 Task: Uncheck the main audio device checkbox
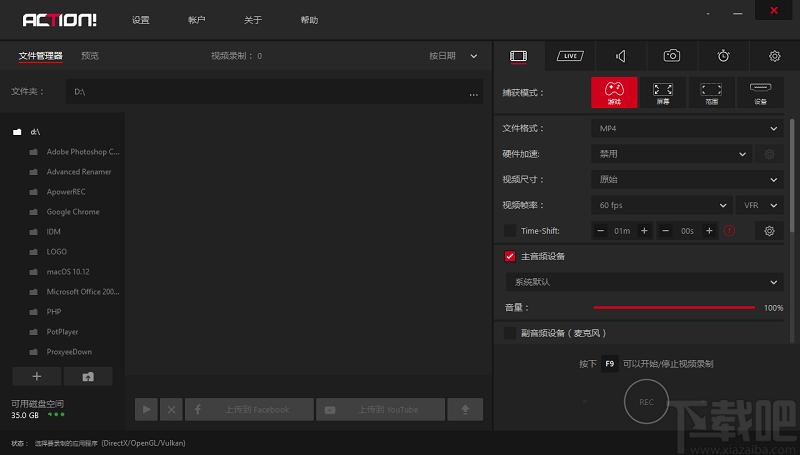pos(510,257)
